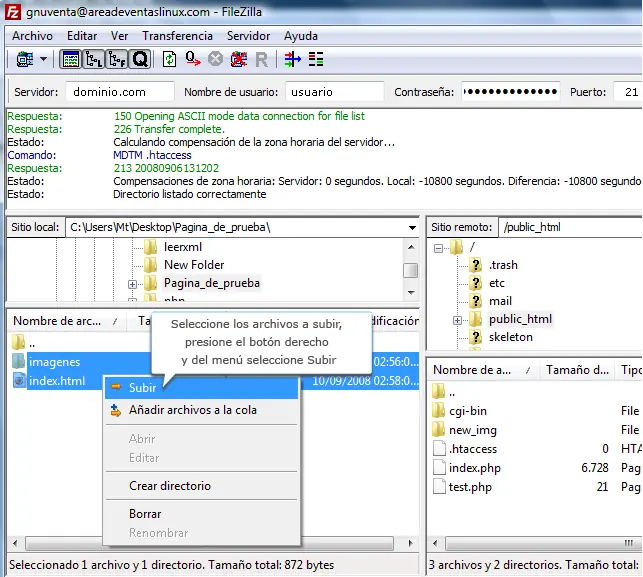The image size is (643, 577).
Task: Open the Site Manager dropdown arrow
Action: (x=44, y=60)
